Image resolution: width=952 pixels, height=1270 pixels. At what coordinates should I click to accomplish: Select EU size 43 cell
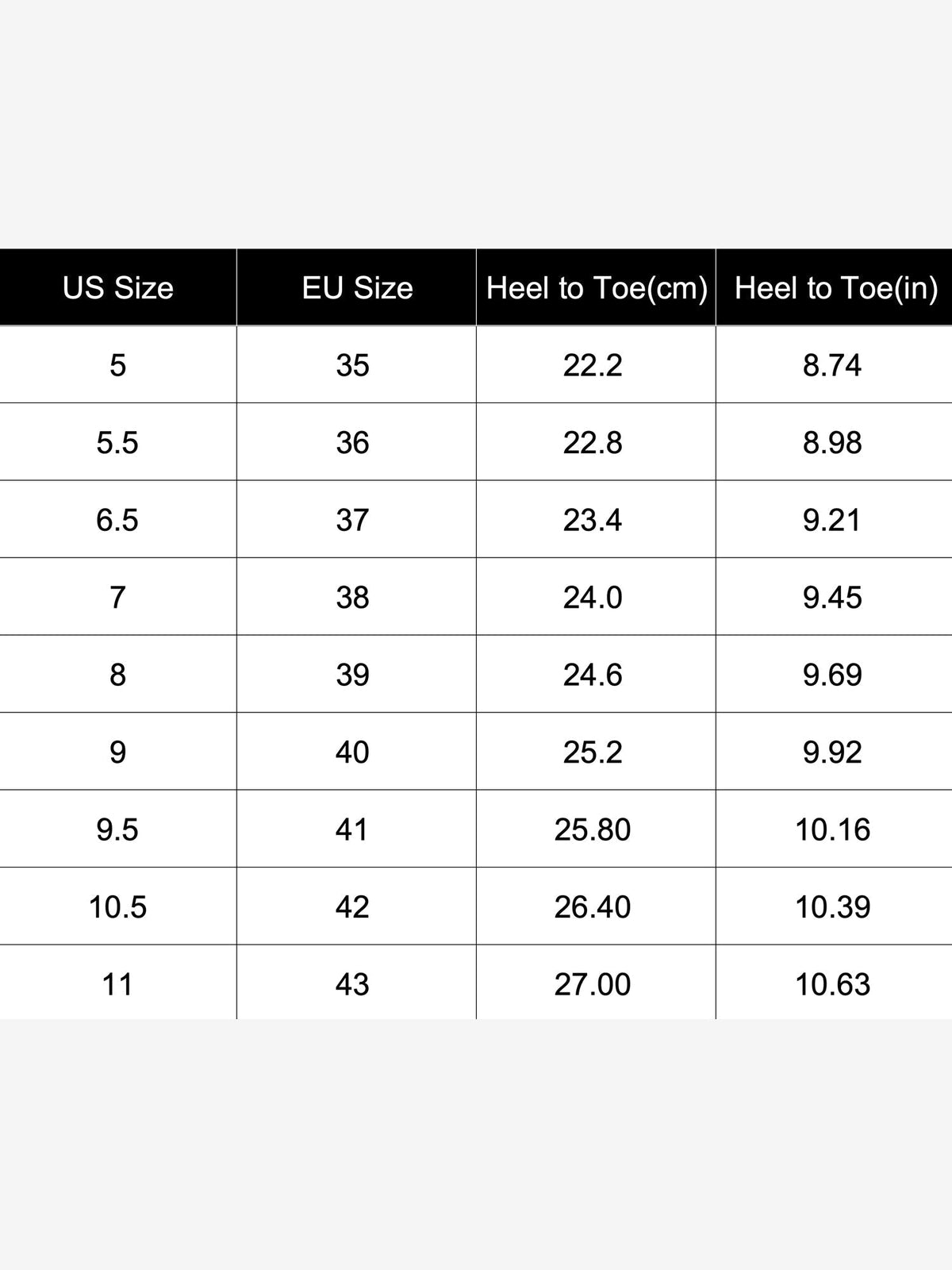[x=357, y=983]
